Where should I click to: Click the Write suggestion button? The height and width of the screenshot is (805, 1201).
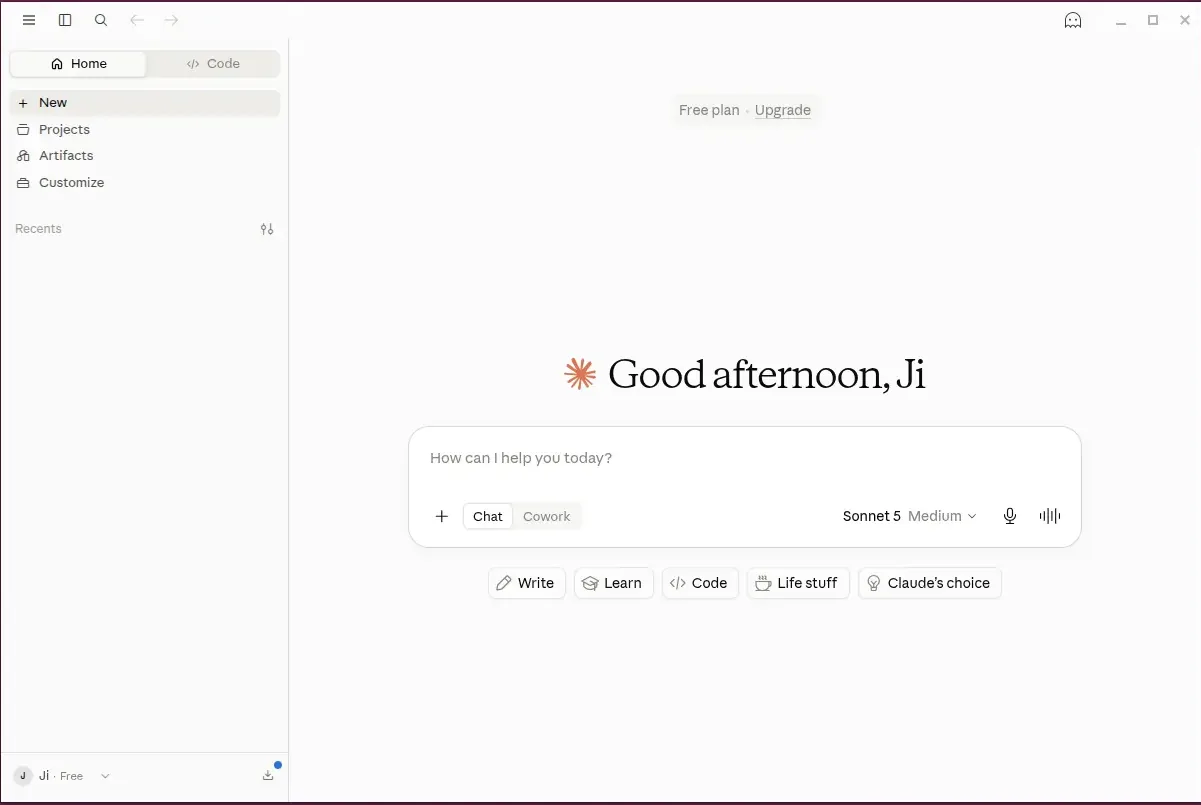[527, 584]
